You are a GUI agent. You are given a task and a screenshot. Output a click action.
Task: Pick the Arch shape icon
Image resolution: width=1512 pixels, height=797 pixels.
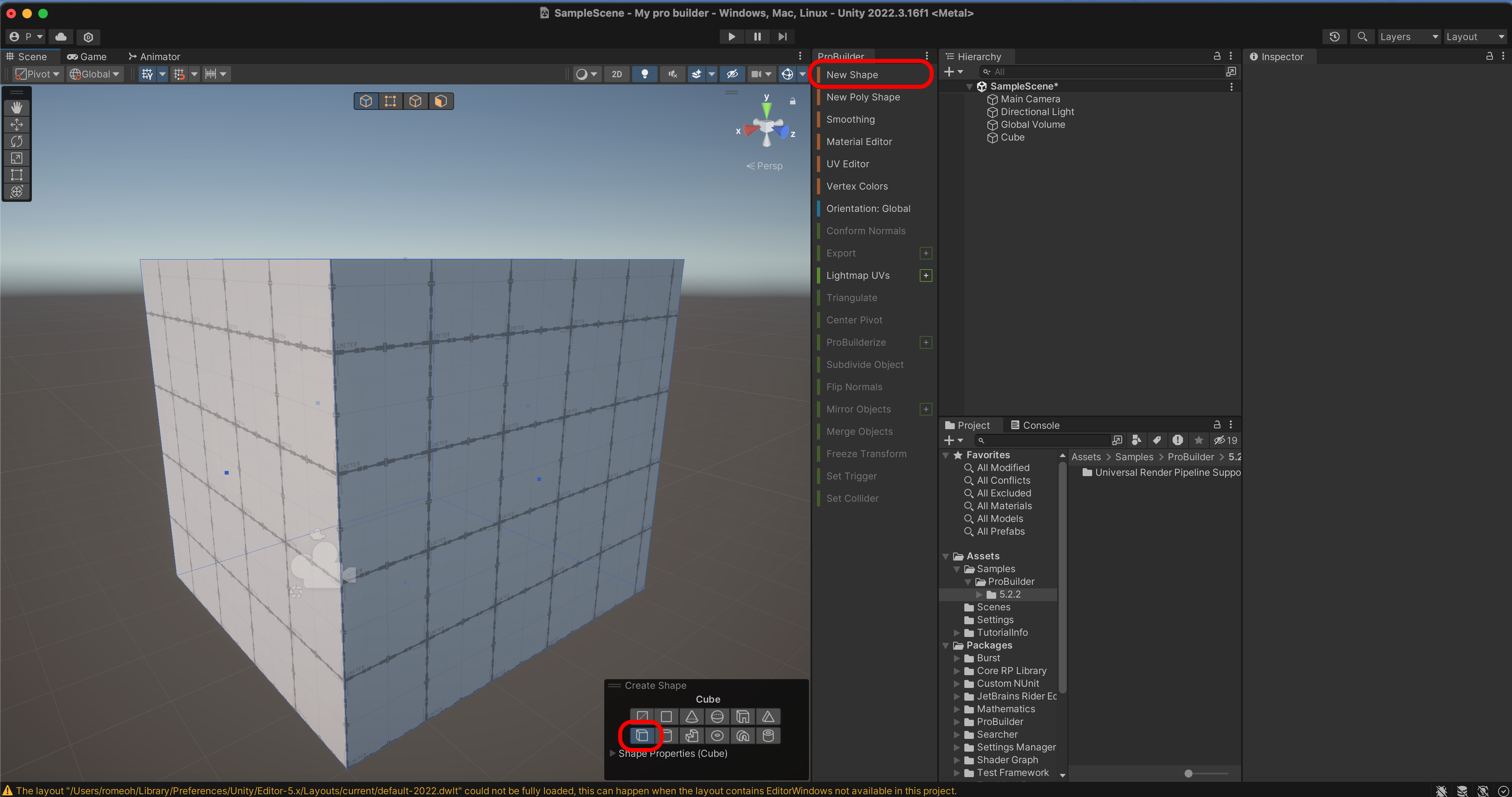coord(742,735)
